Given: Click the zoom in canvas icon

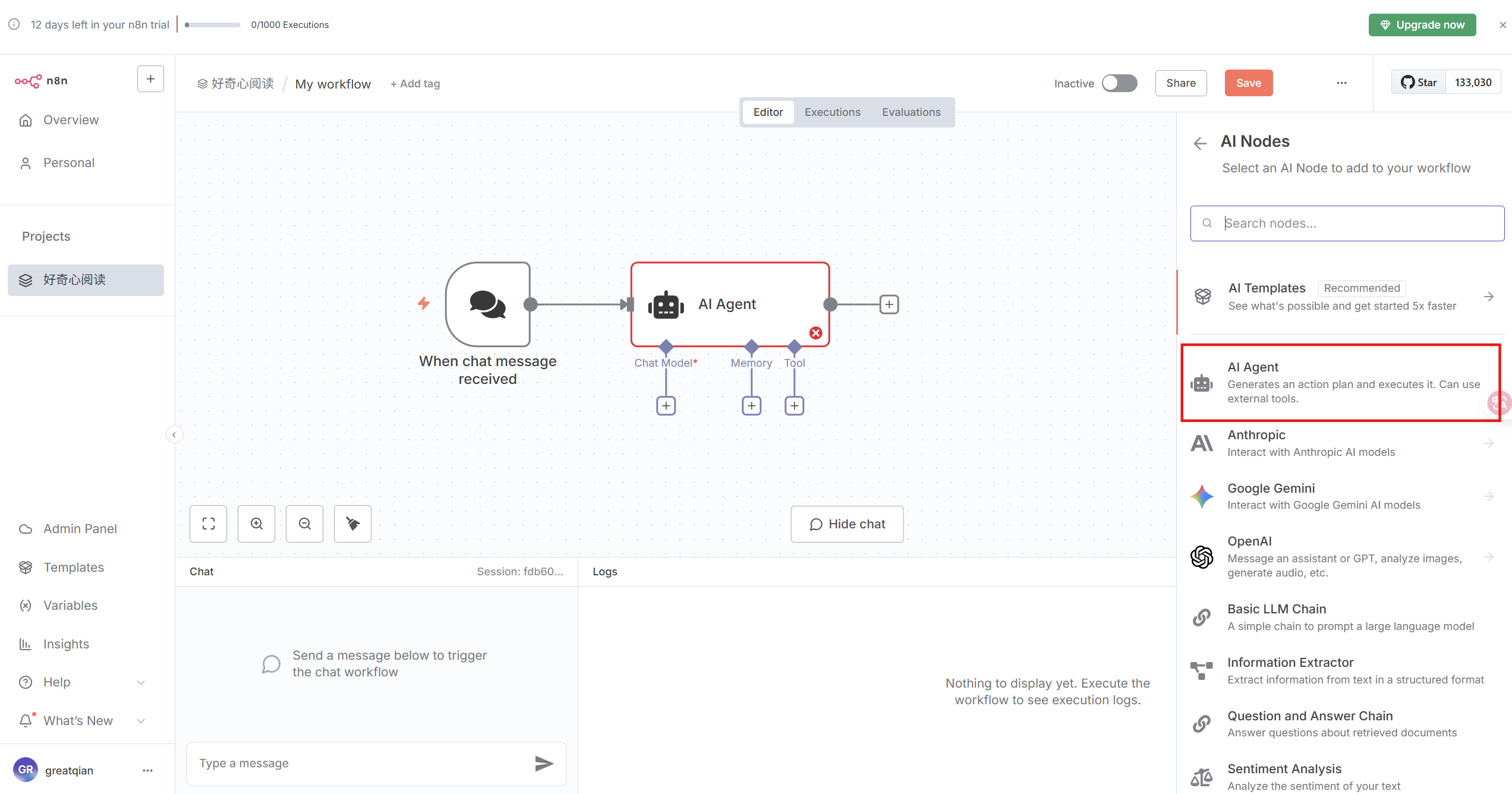Looking at the screenshot, I should point(256,524).
